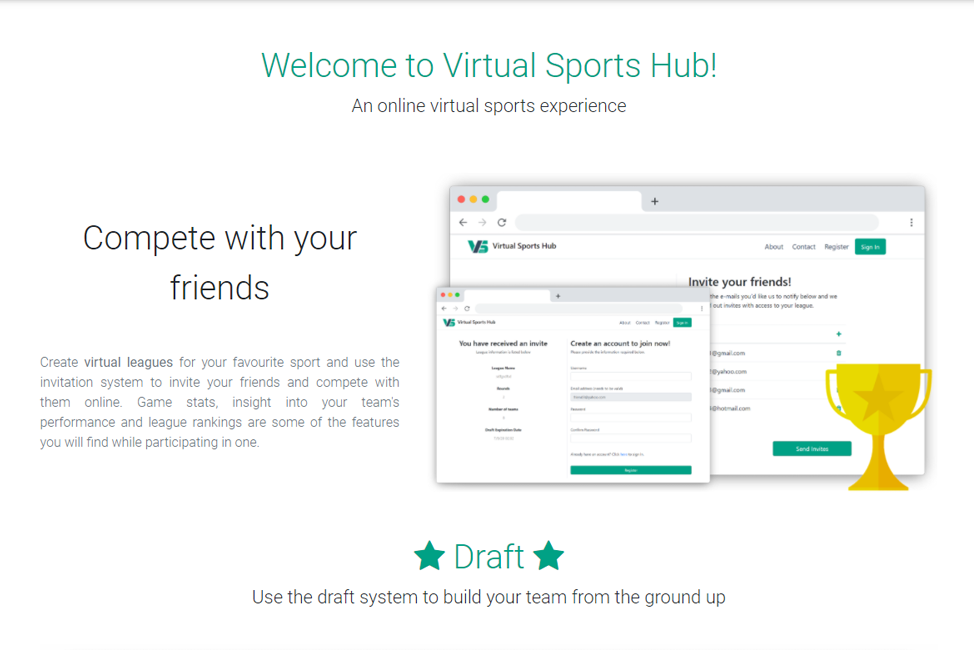The image size is (974, 650).
Task: Click the browser forward arrow
Action: click(482, 222)
